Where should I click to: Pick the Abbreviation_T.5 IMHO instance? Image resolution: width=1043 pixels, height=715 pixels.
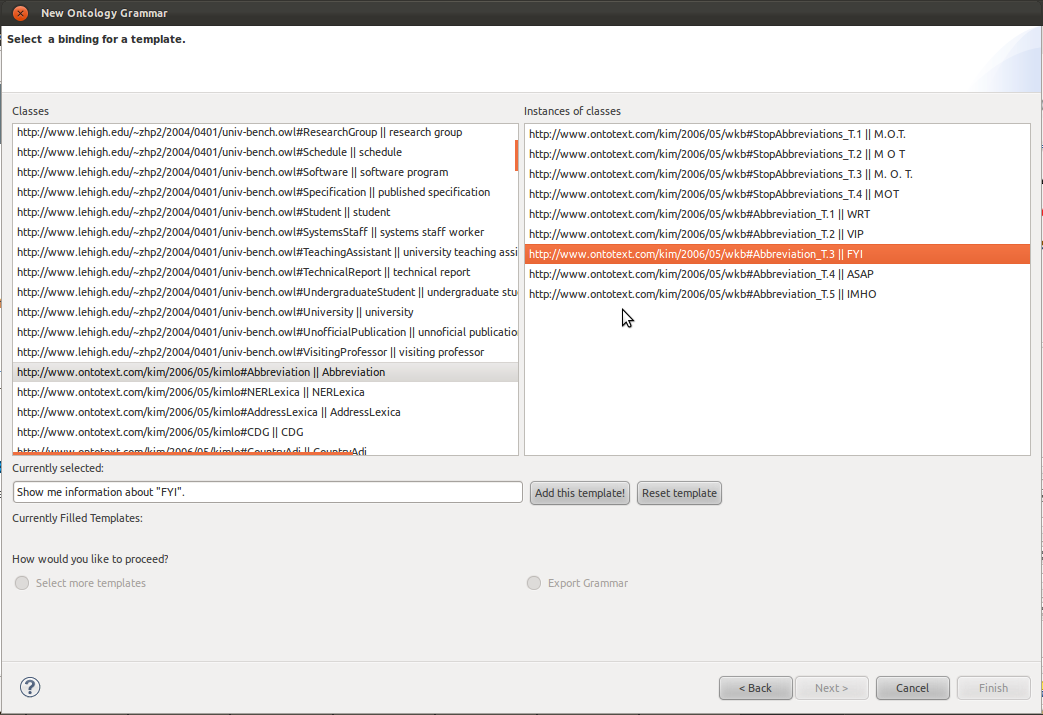click(x=702, y=294)
